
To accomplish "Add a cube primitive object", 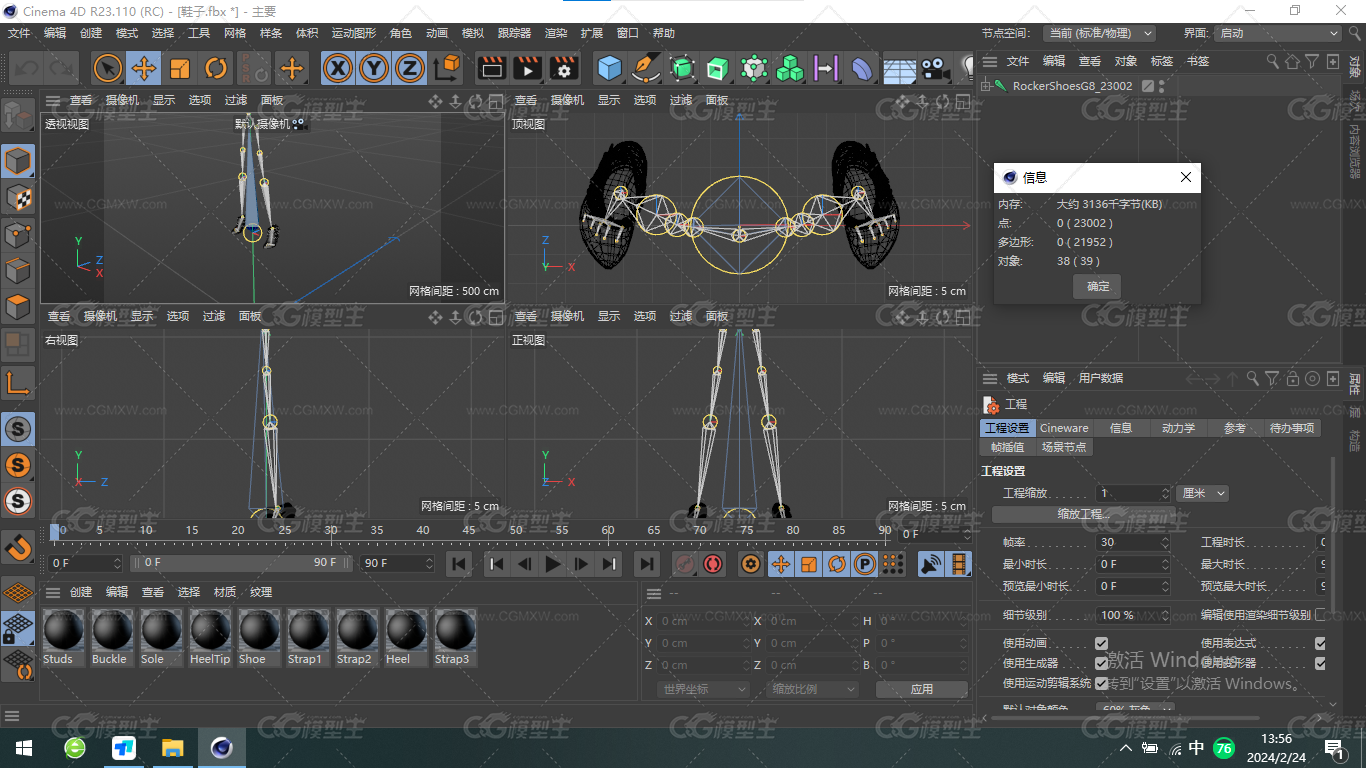I will 609,68.
